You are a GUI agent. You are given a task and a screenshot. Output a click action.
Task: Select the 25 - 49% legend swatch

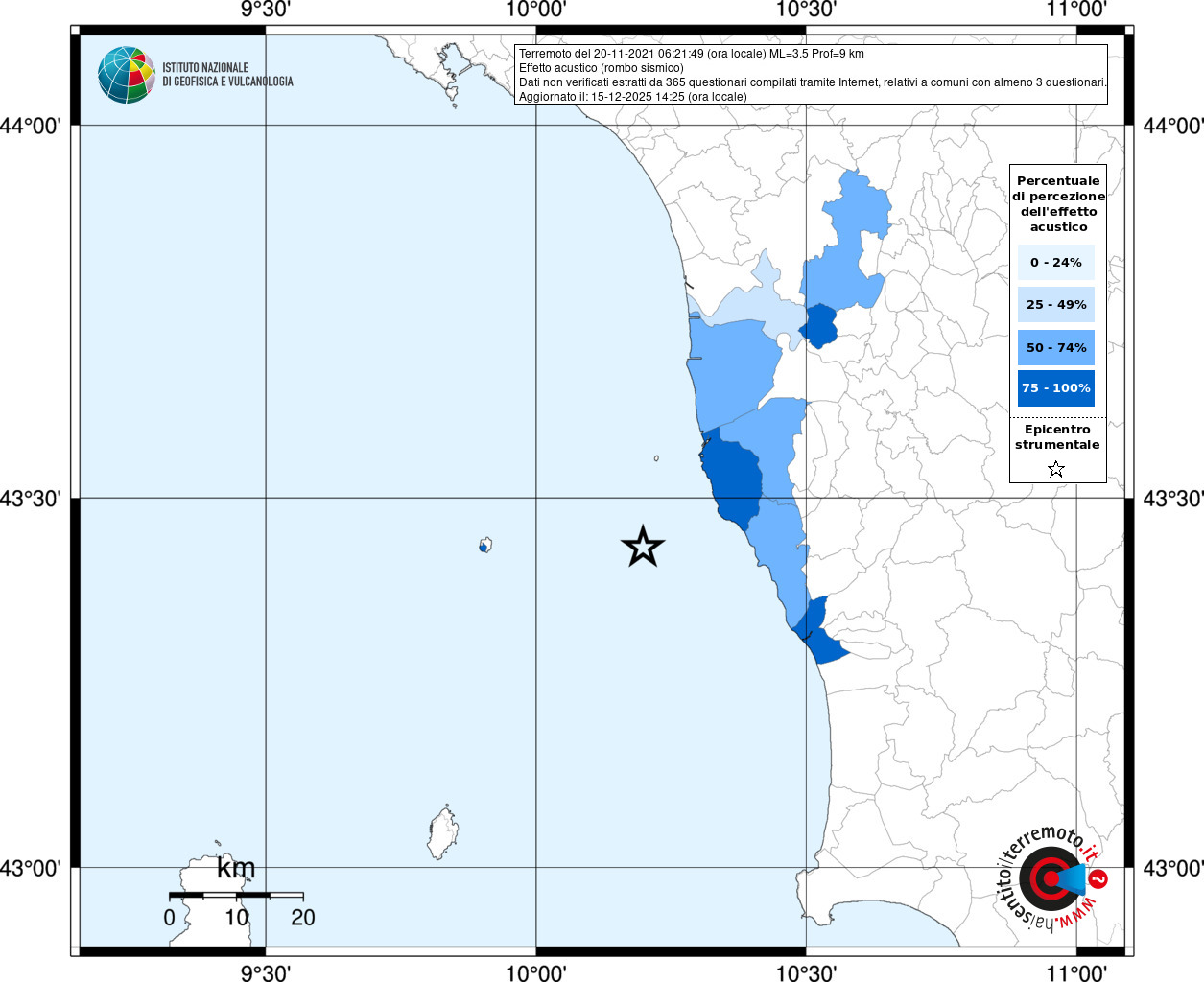[x=1056, y=305]
